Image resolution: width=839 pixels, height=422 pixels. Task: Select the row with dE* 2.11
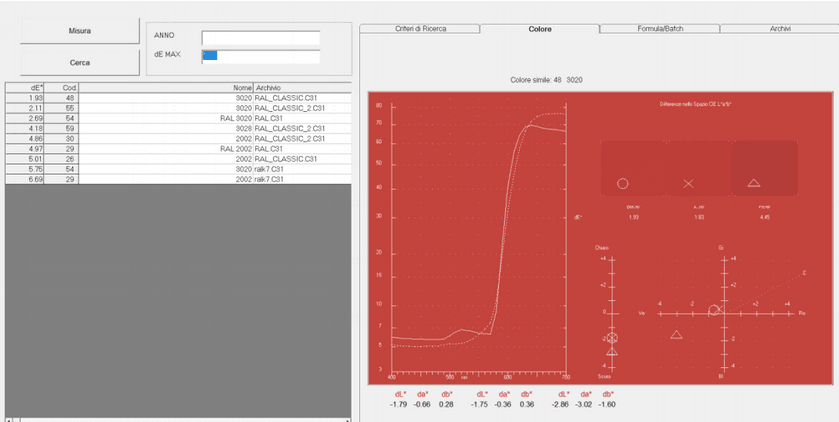(178, 108)
